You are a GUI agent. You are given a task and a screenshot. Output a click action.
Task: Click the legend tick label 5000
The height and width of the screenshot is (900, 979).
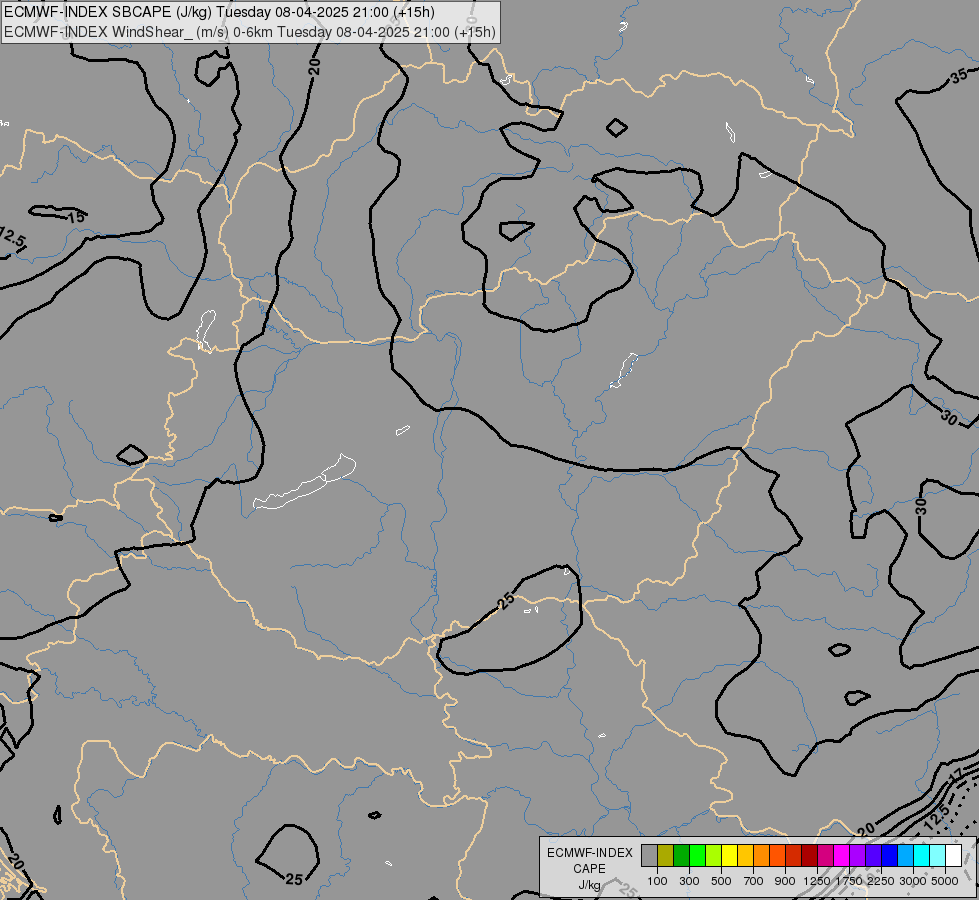[945, 881]
